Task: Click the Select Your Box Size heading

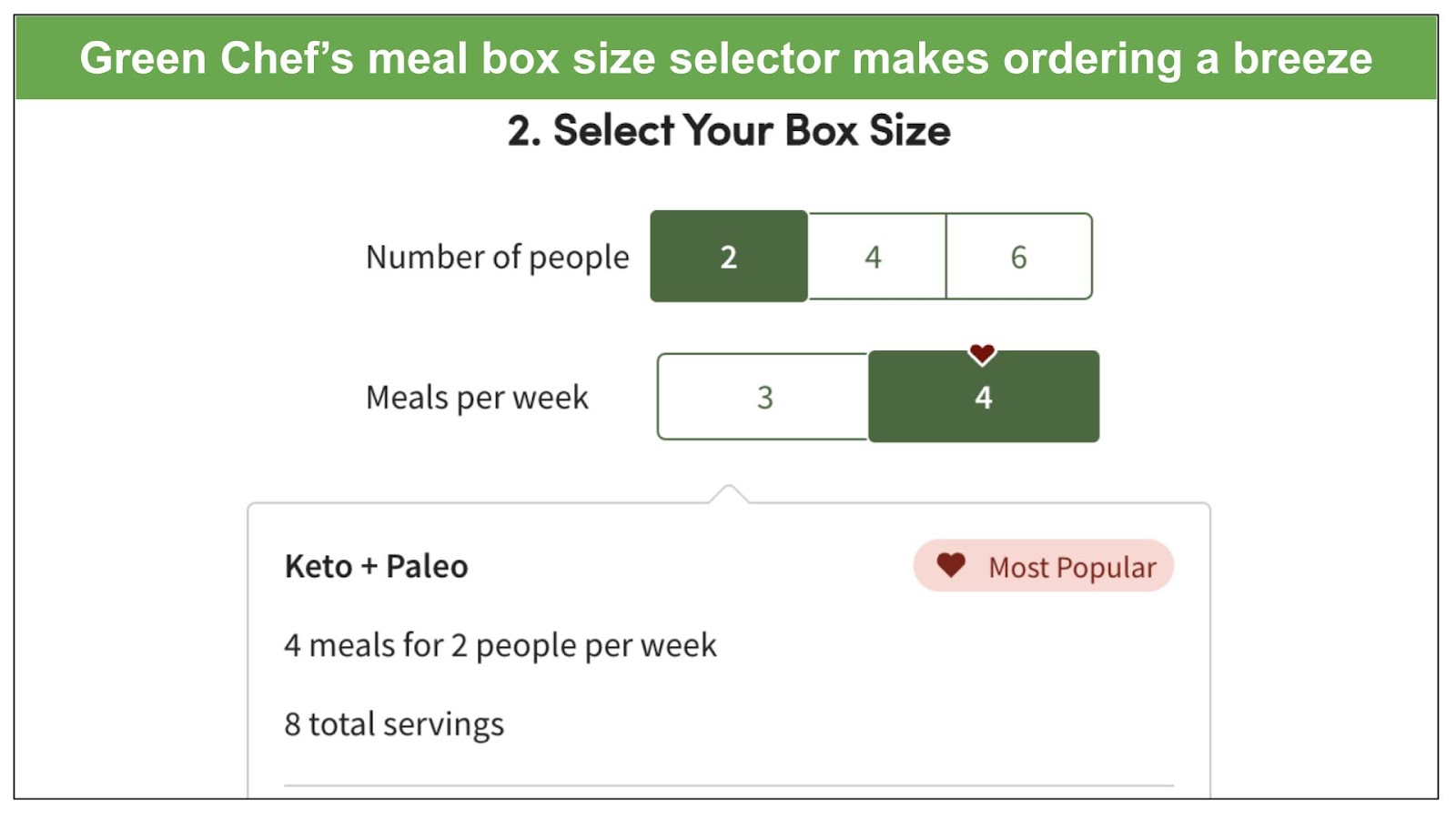Action: coord(729,130)
